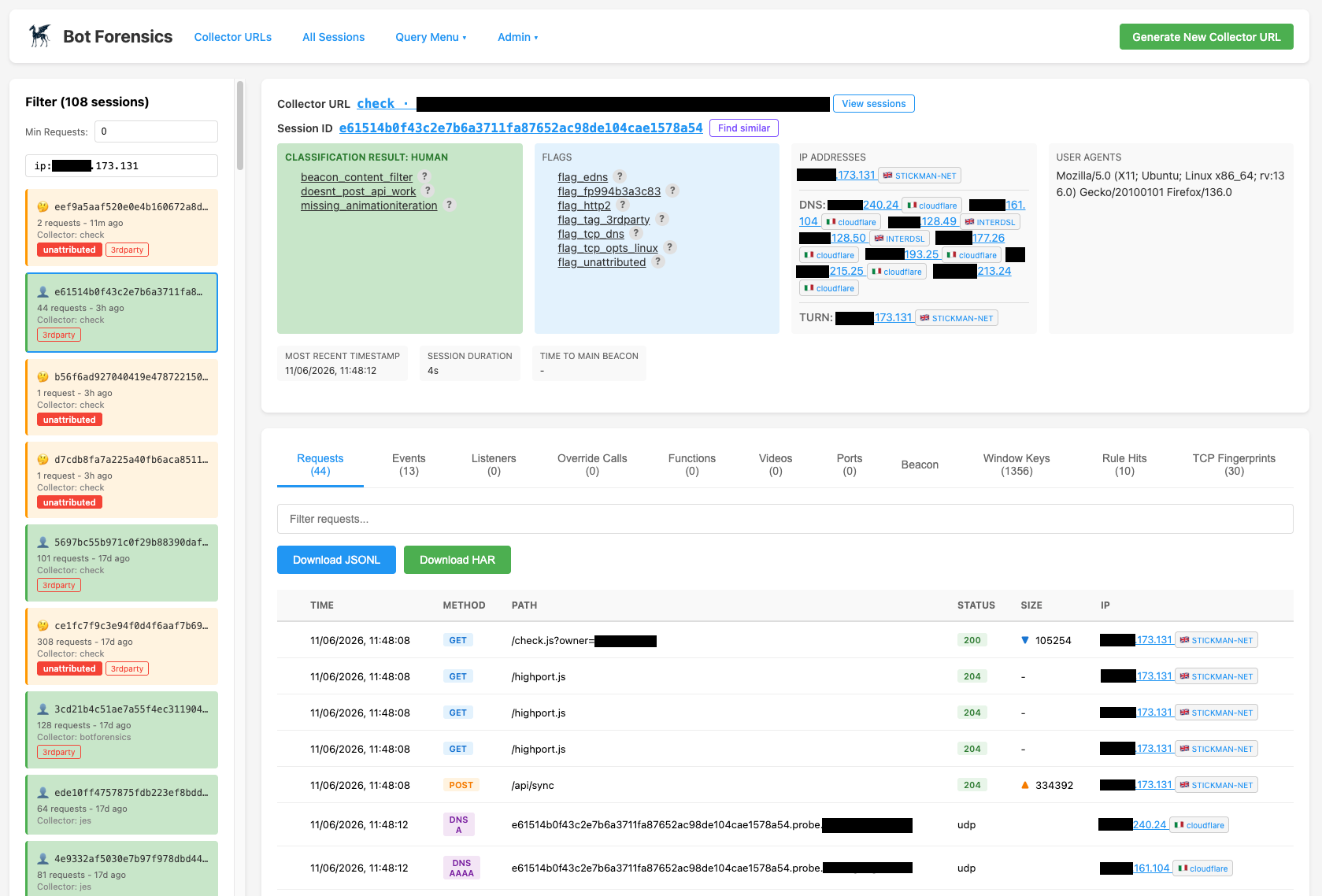Click help icon beside flag_edns
Screen dimensions: 1322x896
(x=620, y=176)
